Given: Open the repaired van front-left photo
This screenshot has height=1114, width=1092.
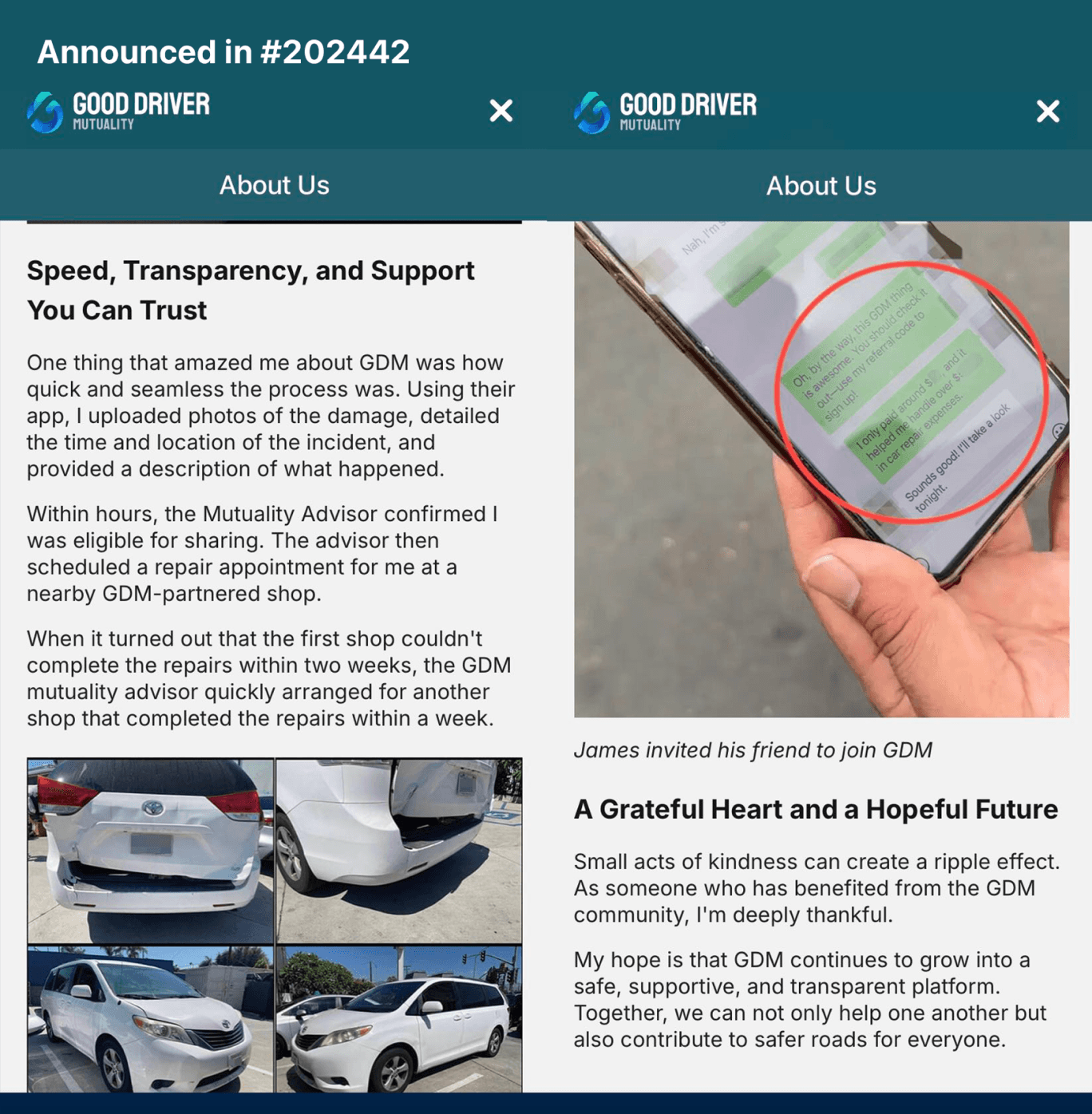Looking at the screenshot, I should pos(151,1019).
